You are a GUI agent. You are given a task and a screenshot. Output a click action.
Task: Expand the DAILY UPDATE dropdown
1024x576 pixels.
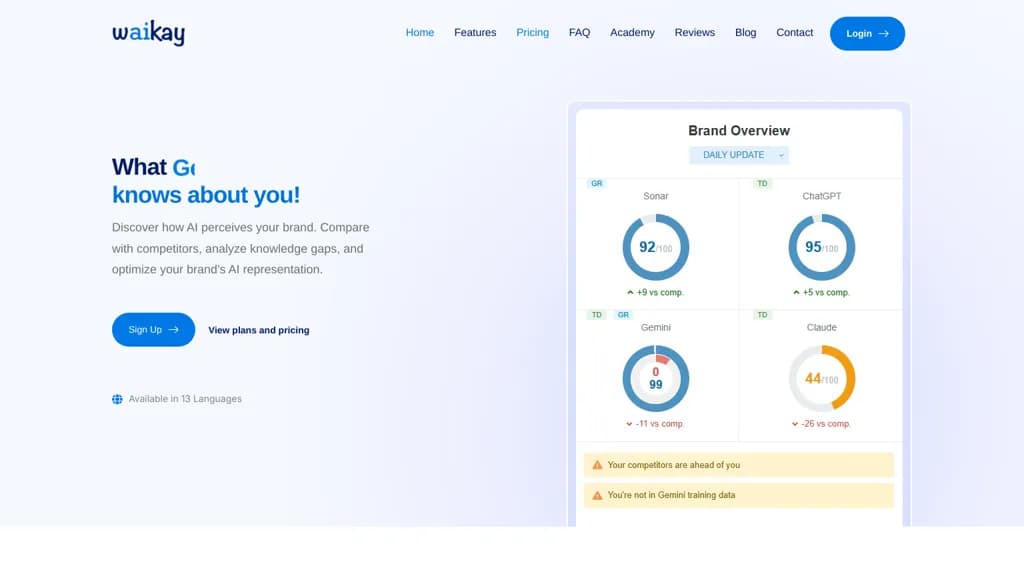tap(739, 155)
